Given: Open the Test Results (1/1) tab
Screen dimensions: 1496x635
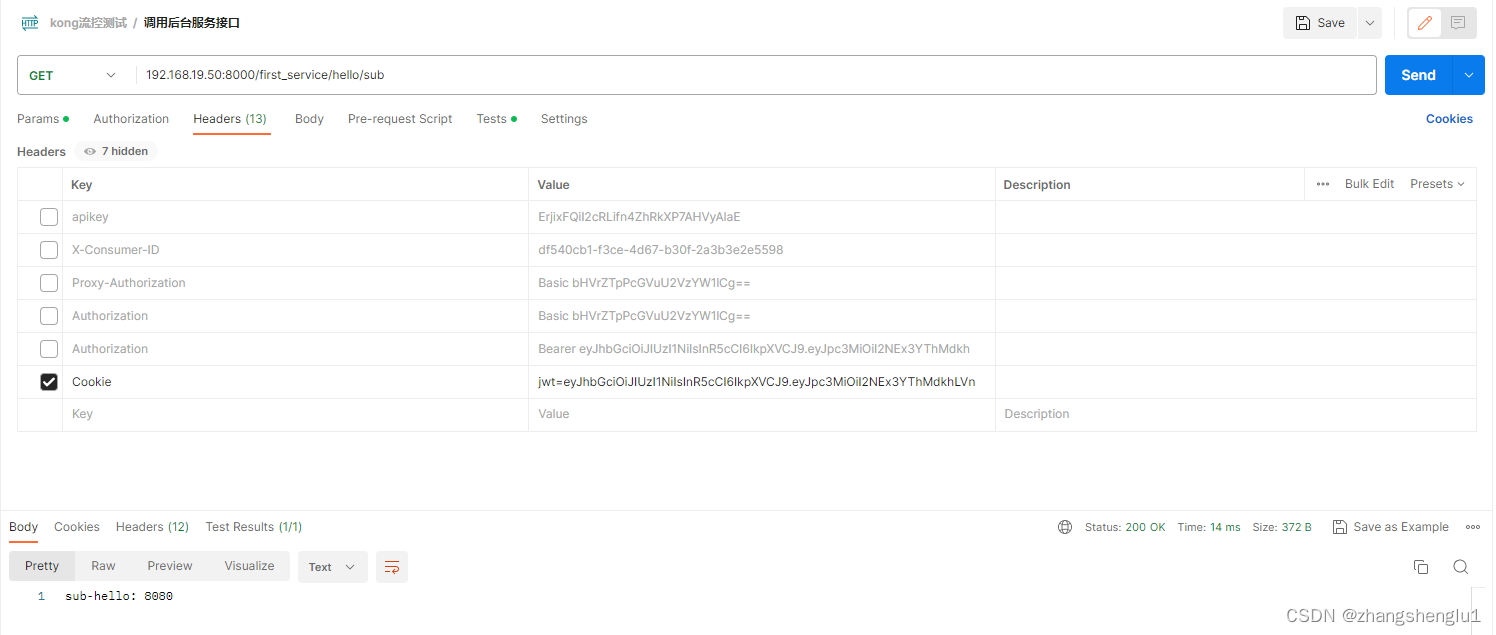Looking at the screenshot, I should pyautogui.click(x=254, y=527).
